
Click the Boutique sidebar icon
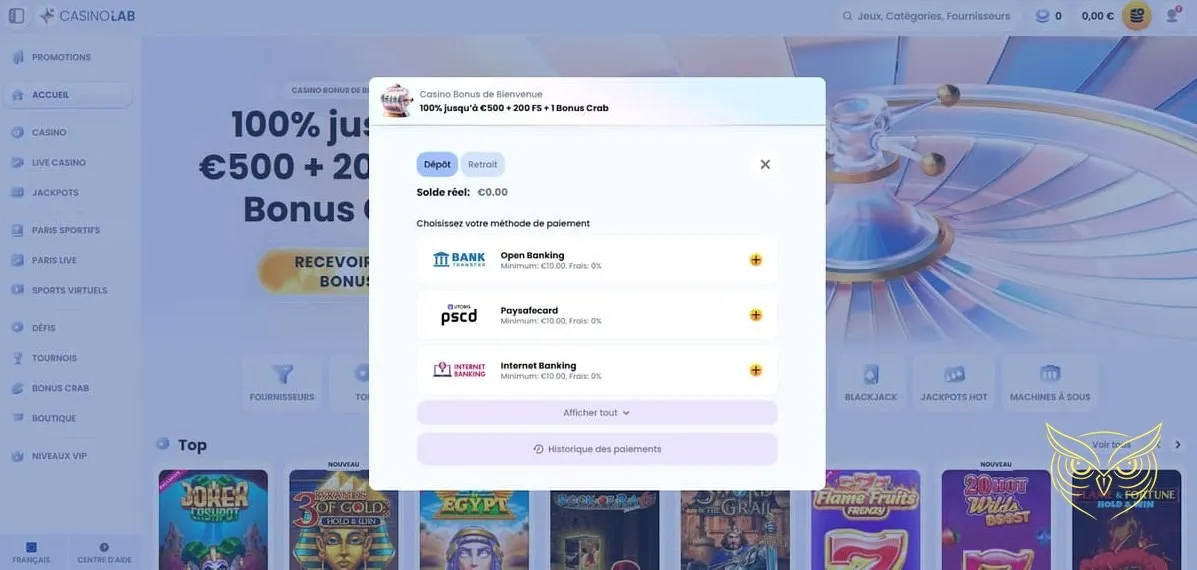(x=18, y=418)
